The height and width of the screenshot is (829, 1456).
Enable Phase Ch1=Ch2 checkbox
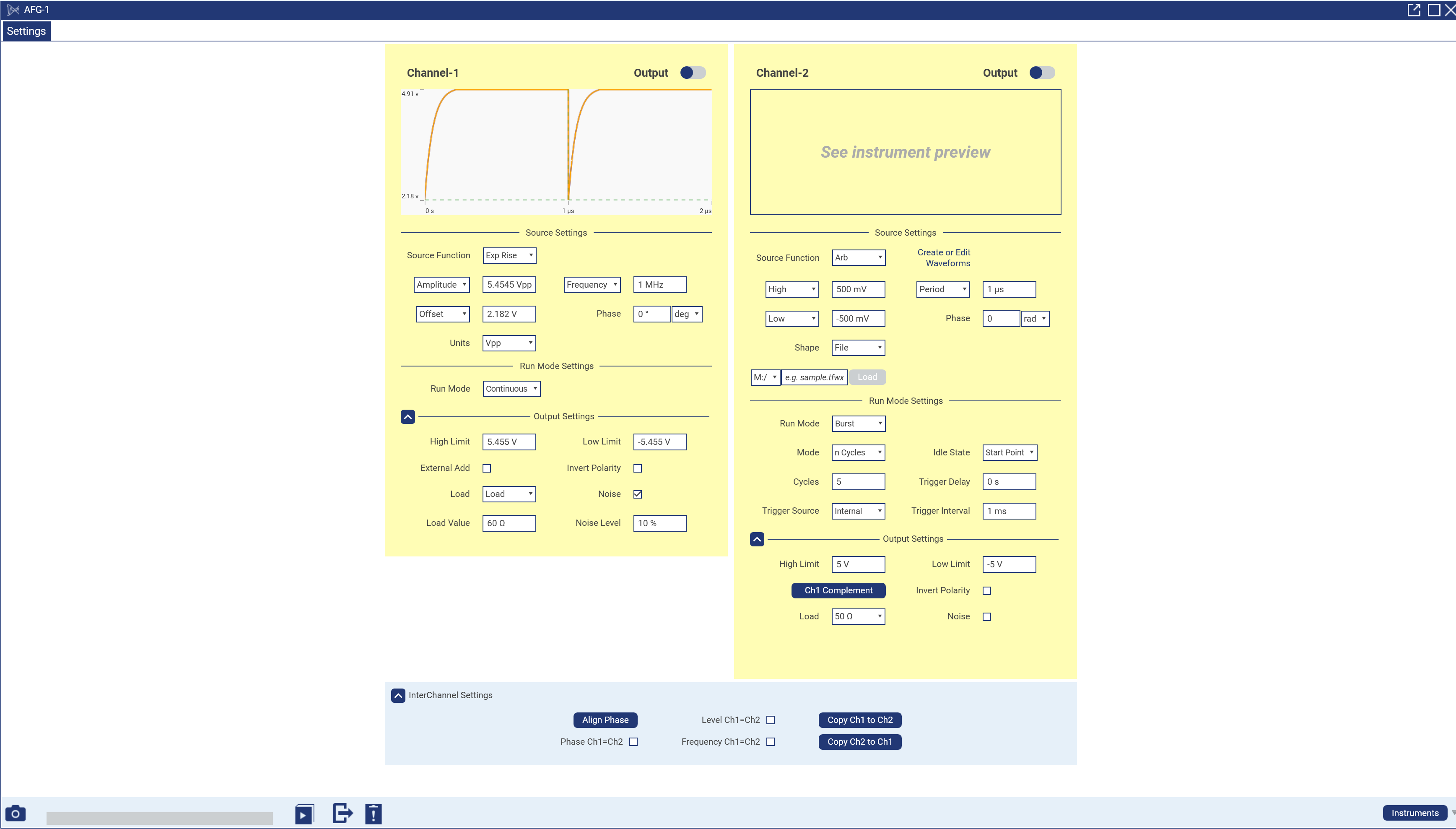coord(633,742)
